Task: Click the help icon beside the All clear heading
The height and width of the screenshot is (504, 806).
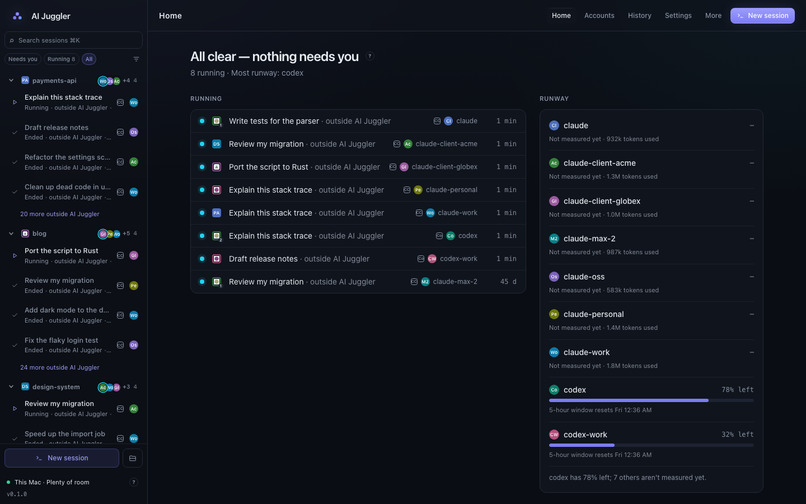Action: tap(370, 56)
